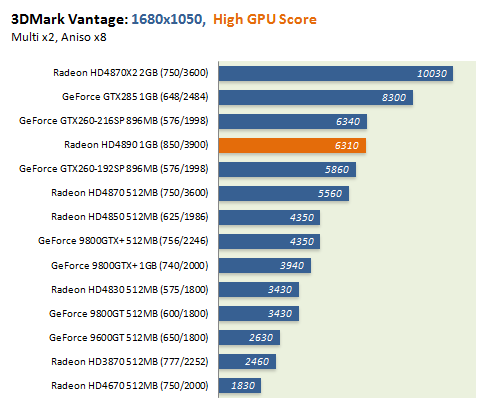Click the 10030 score value
Screen dimensions: 481x404
pyautogui.click(x=432, y=74)
